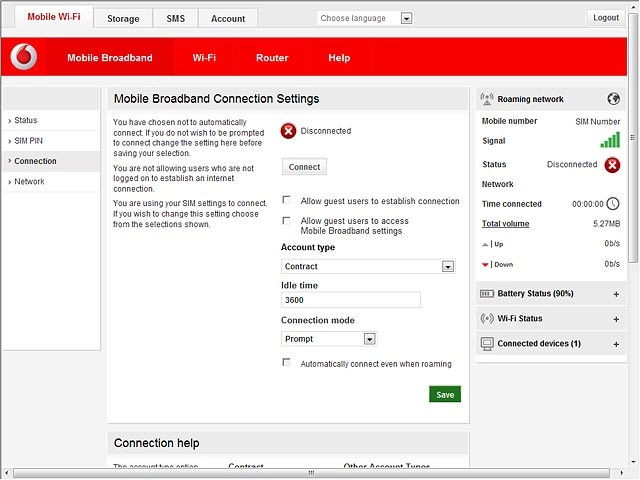The width and height of the screenshot is (640, 480).
Task: Click the connected devices monitor icon
Action: point(487,344)
